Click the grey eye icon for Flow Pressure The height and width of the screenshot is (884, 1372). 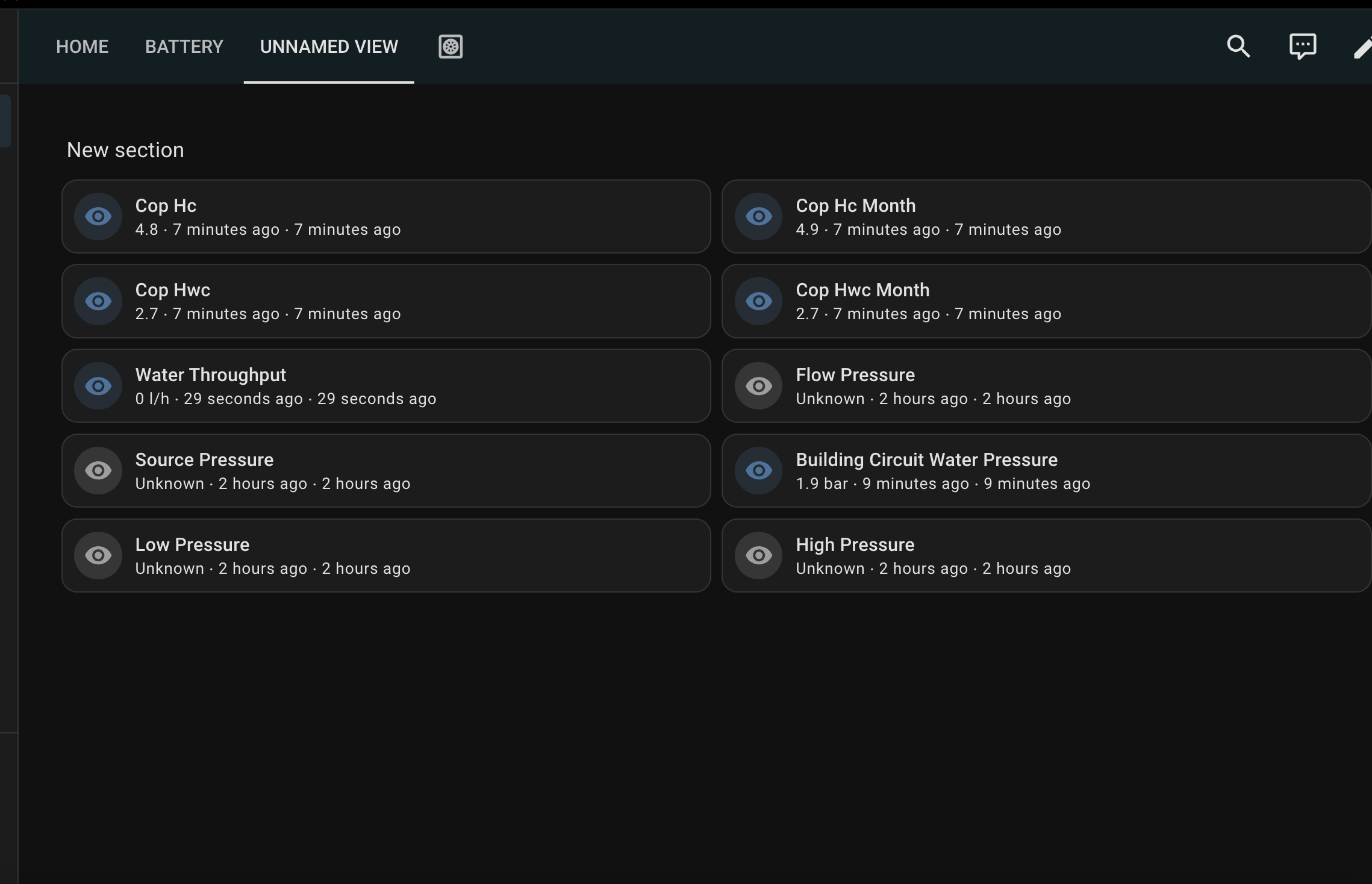tap(759, 386)
